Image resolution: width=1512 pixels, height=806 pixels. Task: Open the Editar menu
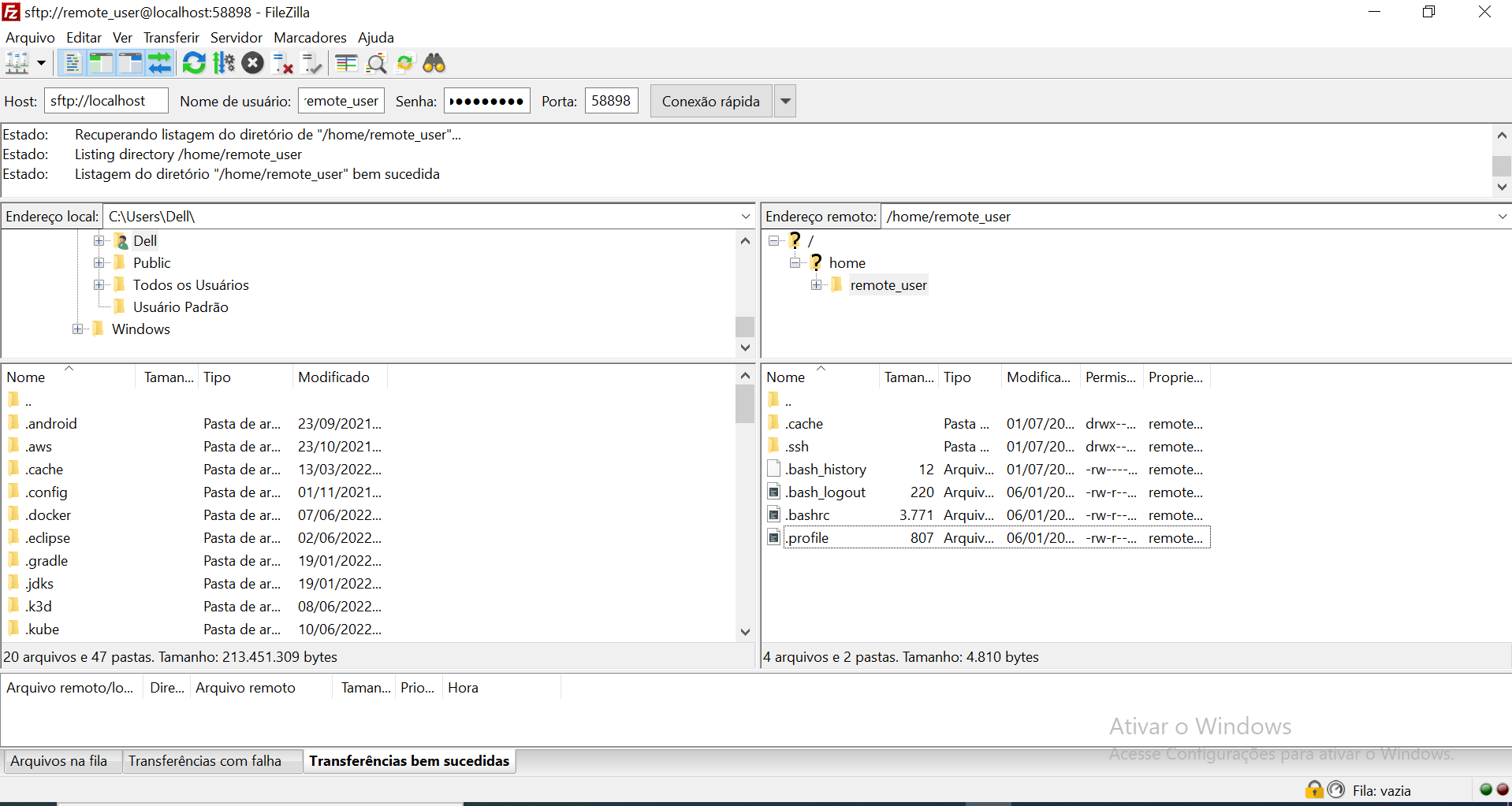(x=84, y=38)
